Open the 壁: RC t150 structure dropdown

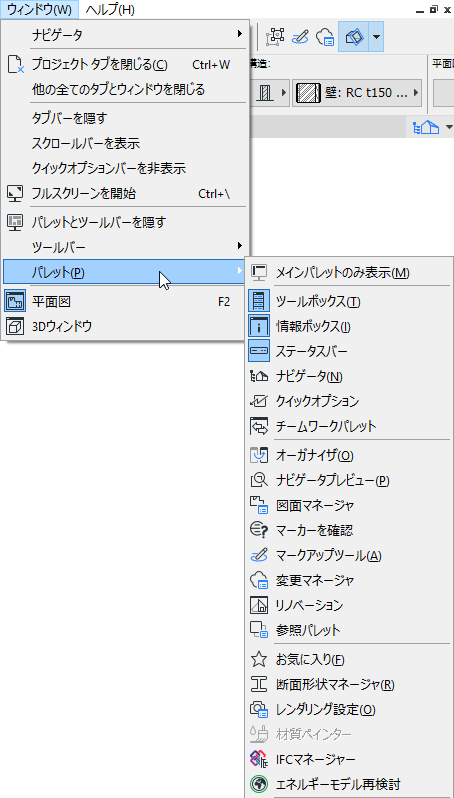(x=357, y=92)
